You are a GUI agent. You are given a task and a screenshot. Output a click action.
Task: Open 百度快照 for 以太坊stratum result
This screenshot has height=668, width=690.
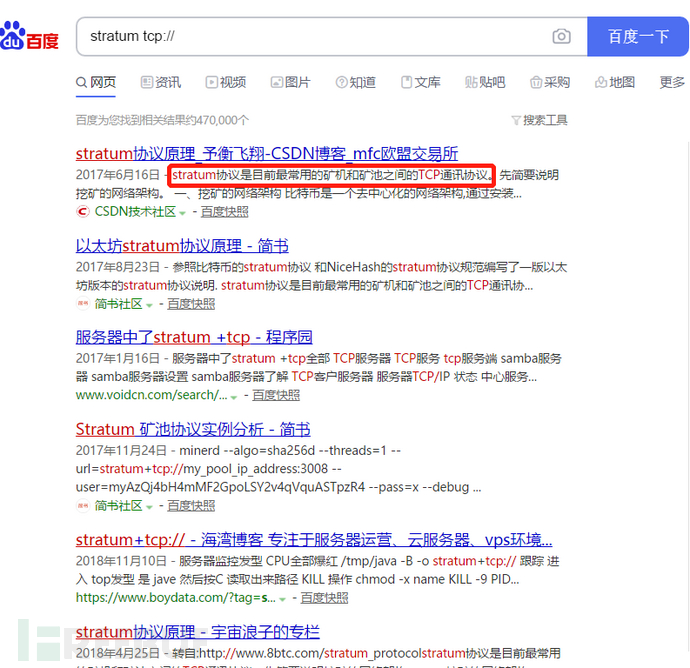point(191,304)
